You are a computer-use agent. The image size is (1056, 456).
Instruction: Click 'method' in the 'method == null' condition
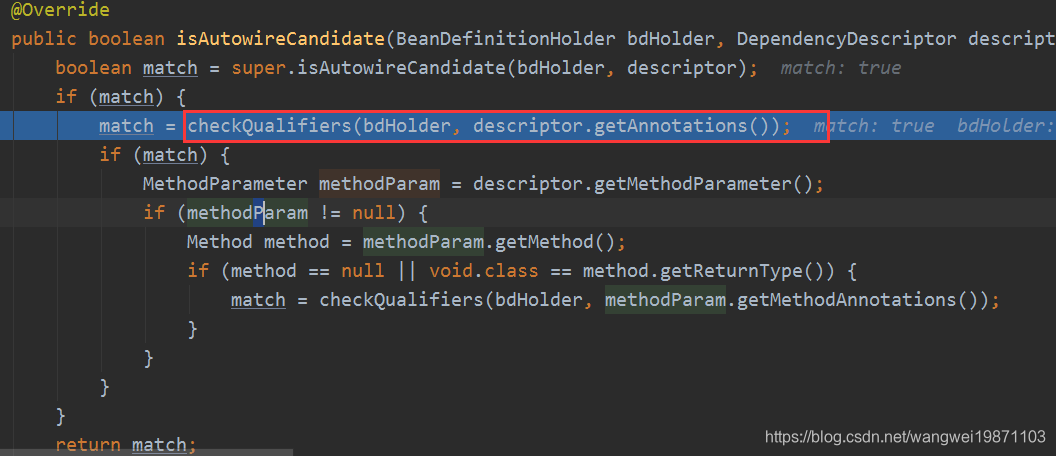coord(264,271)
